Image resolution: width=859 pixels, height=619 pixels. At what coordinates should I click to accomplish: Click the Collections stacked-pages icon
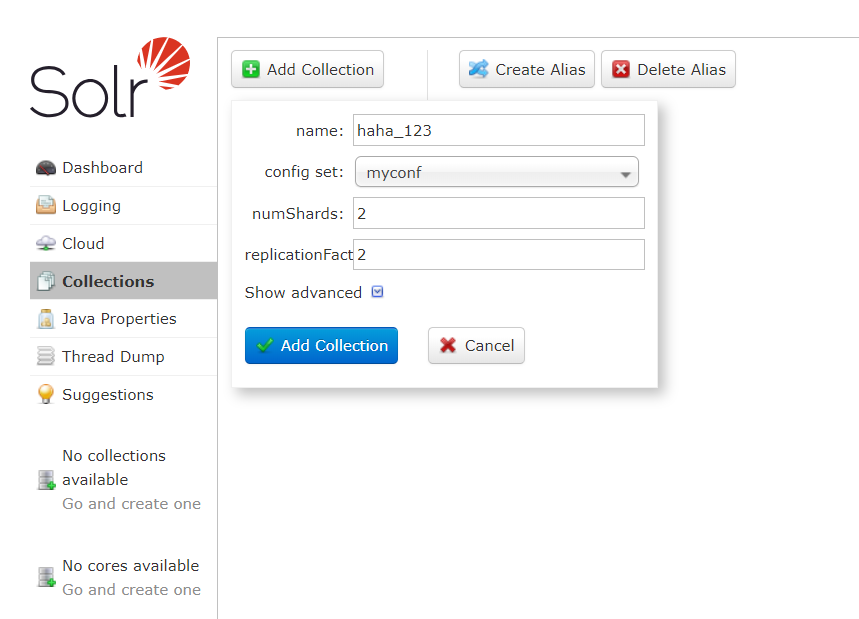pyautogui.click(x=45, y=281)
